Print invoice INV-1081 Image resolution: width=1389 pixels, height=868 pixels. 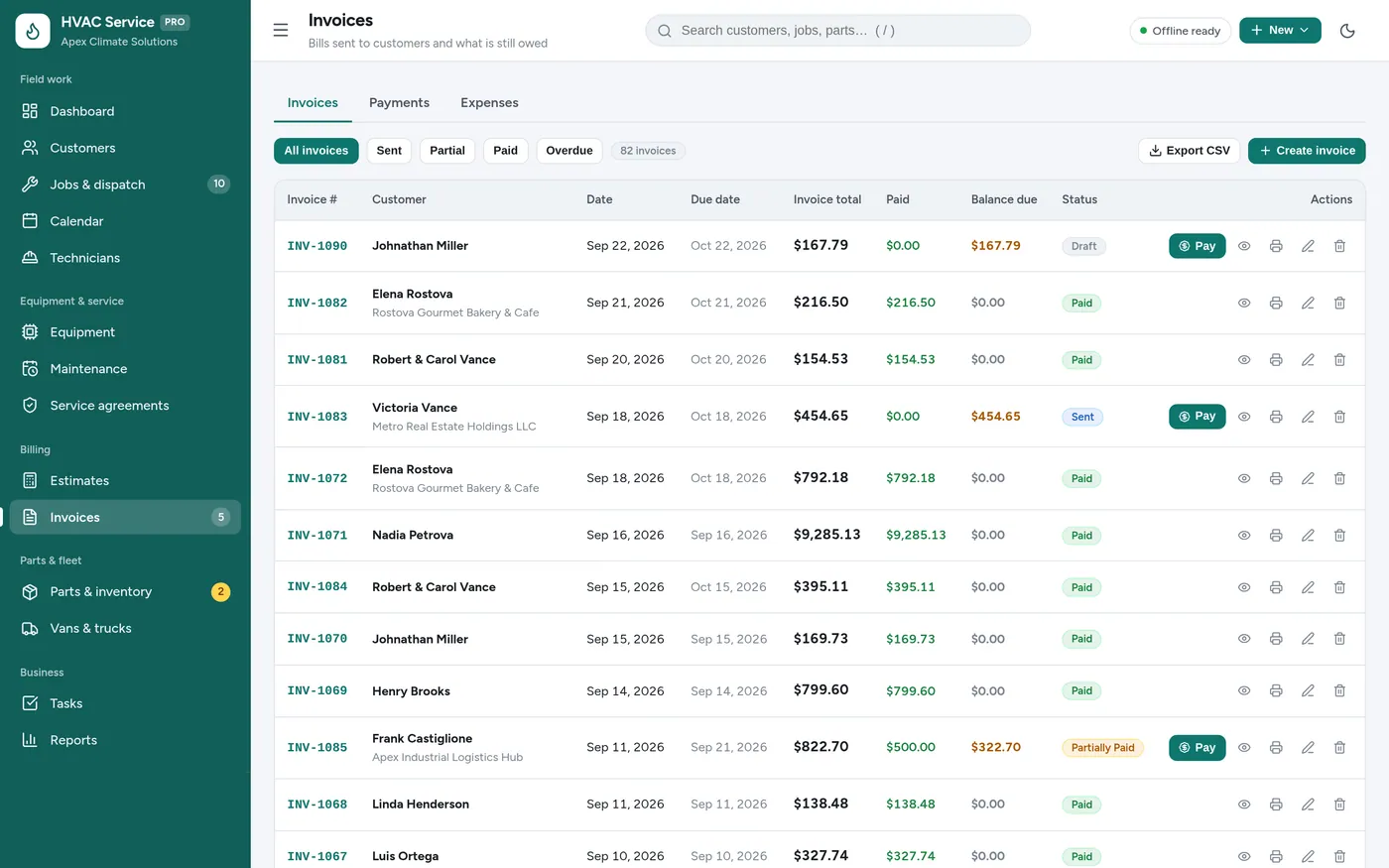[1276, 360]
